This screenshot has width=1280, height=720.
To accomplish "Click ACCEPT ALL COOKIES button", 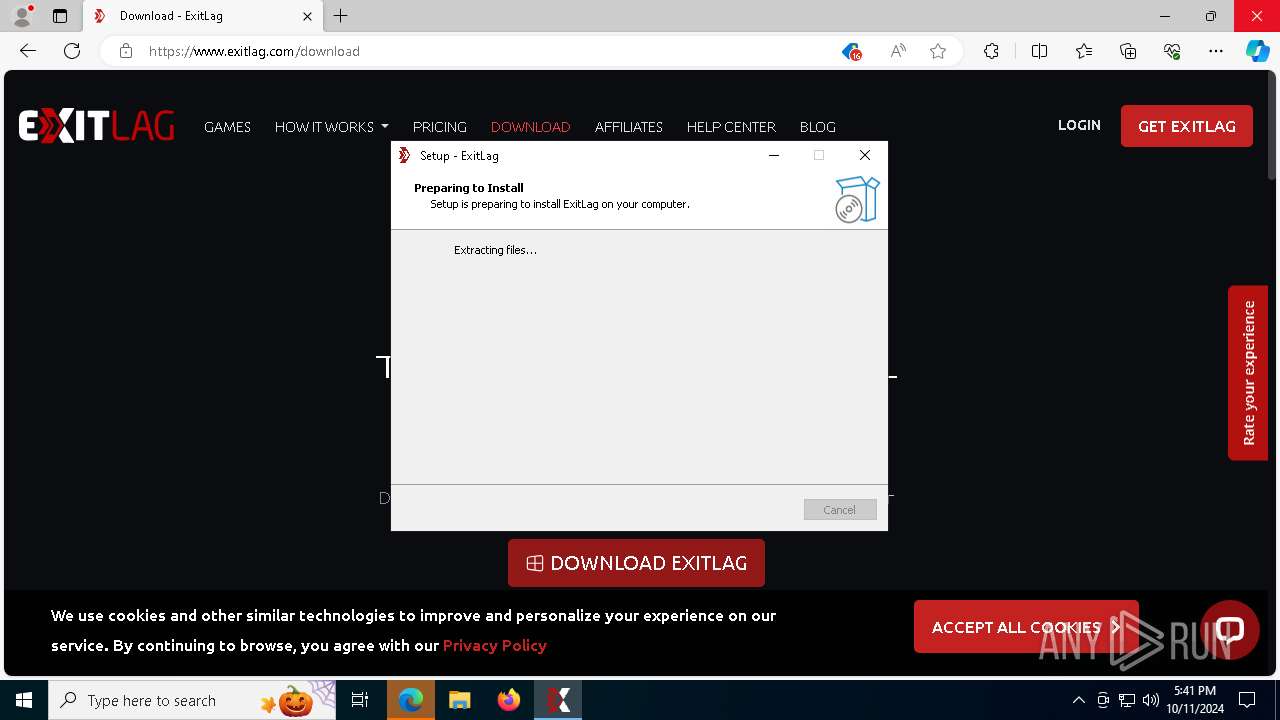I will point(1026,627).
